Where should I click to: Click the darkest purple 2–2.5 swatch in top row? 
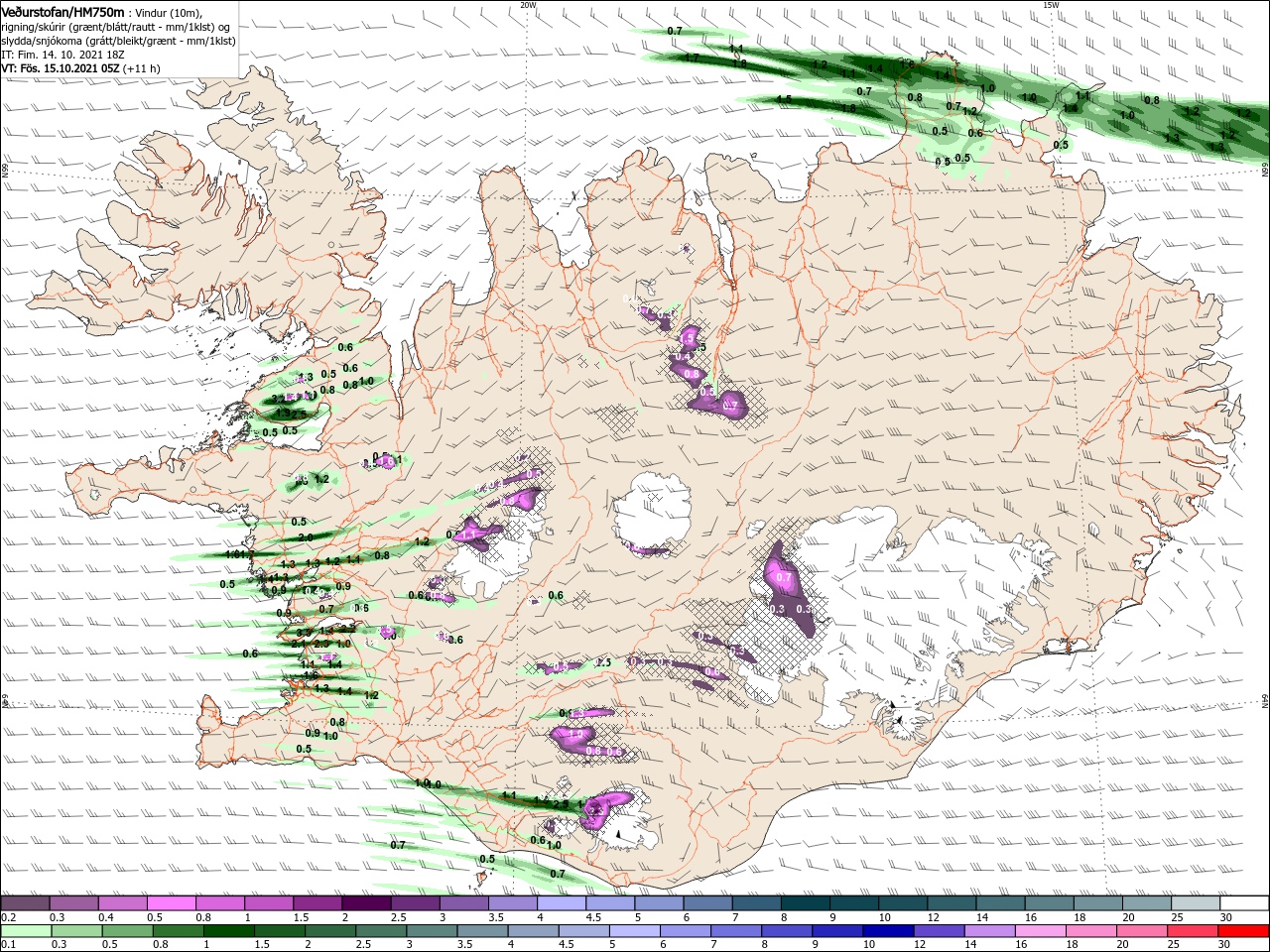click(366, 903)
